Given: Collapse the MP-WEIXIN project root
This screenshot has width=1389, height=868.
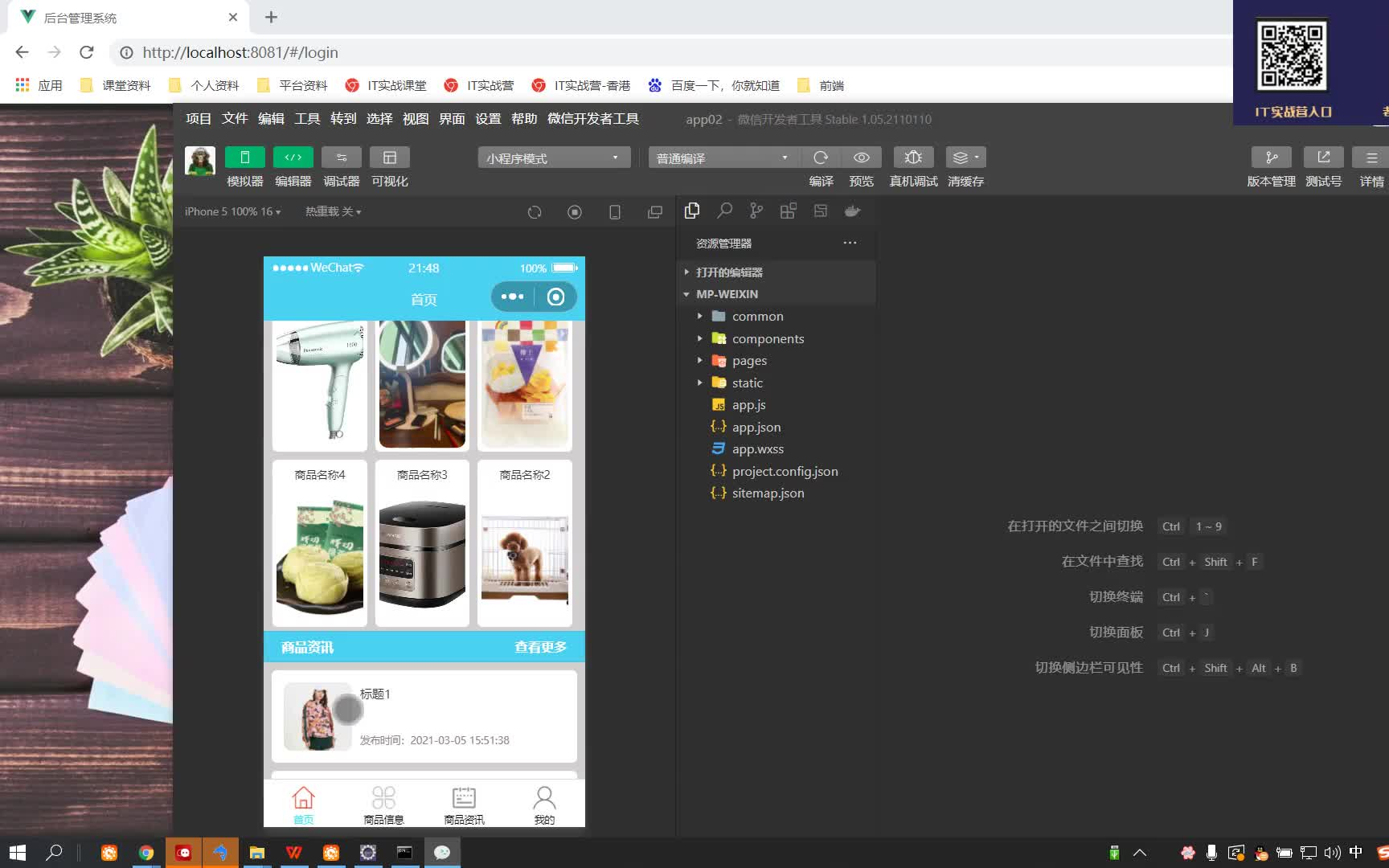Looking at the screenshot, I should coord(776,294).
